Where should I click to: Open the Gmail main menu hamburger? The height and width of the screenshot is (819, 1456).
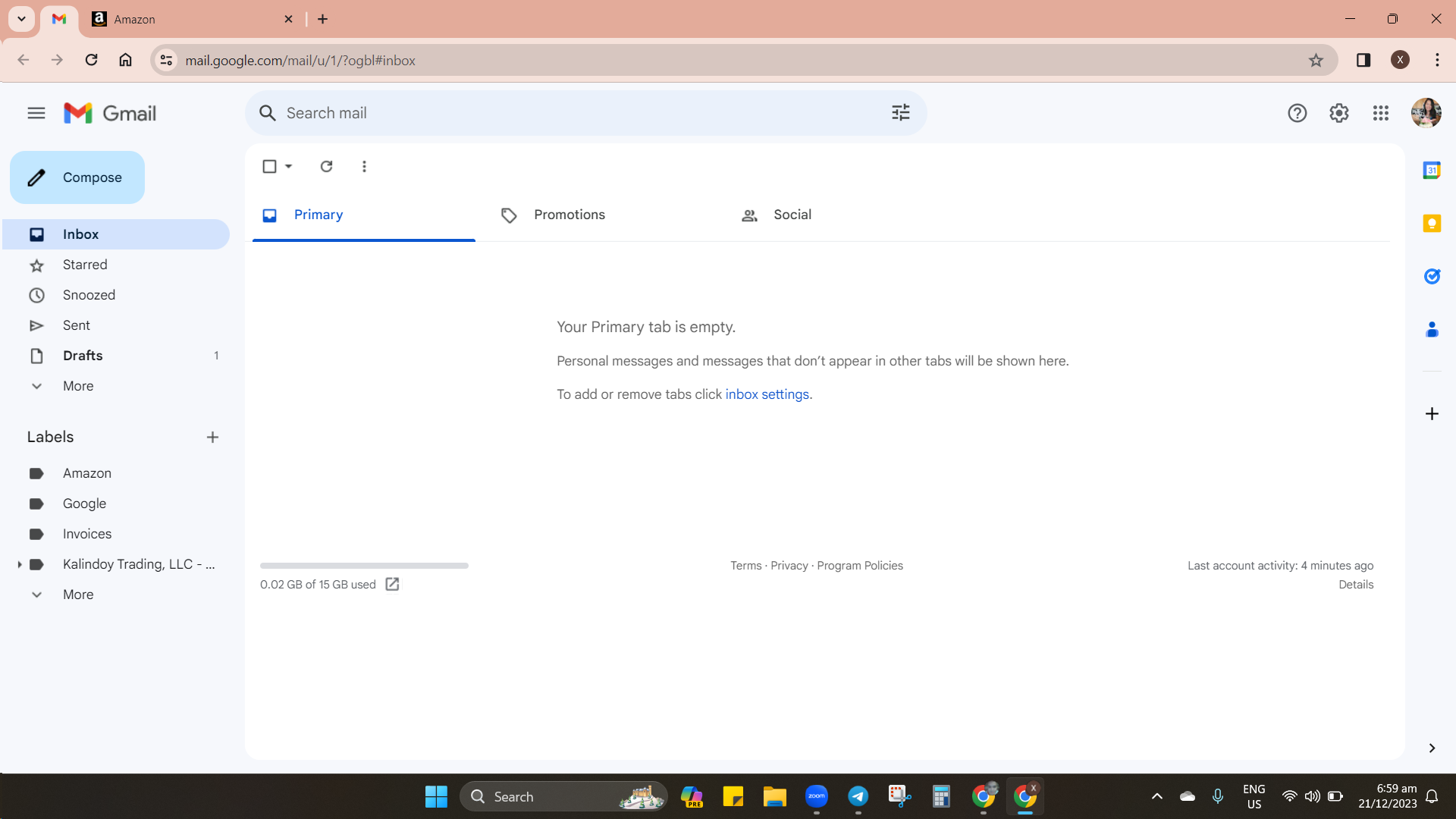click(36, 114)
